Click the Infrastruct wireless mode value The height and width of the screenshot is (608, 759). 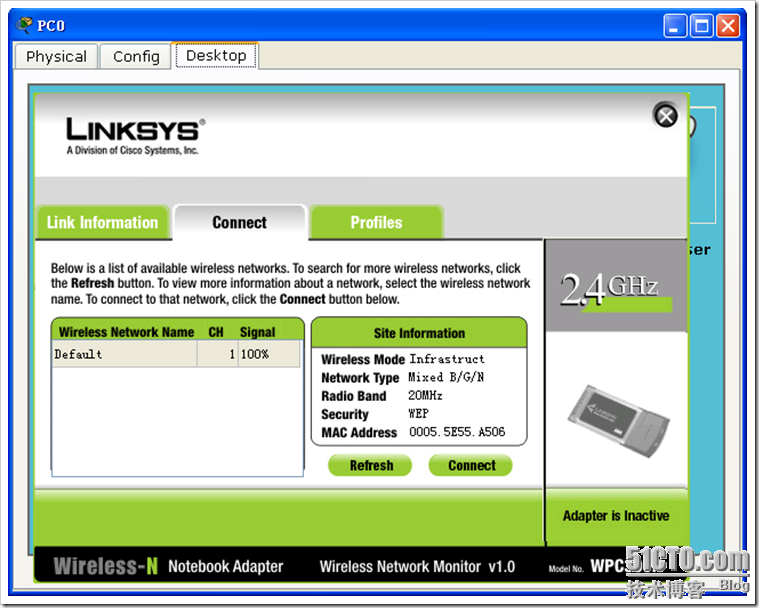[x=447, y=359]
